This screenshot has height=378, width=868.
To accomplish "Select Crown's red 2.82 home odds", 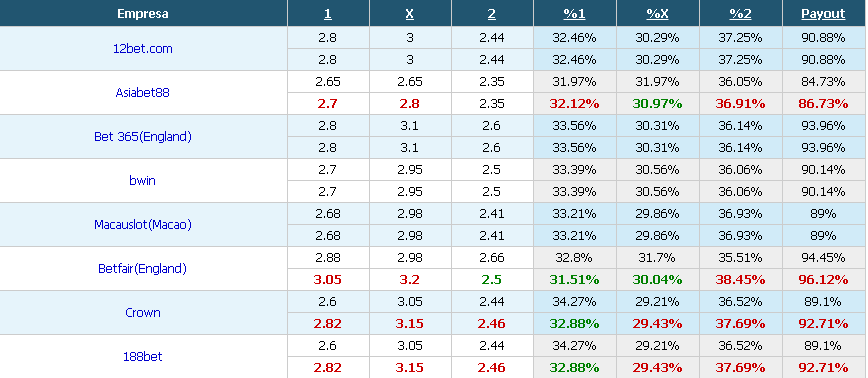I will point(328,324).
